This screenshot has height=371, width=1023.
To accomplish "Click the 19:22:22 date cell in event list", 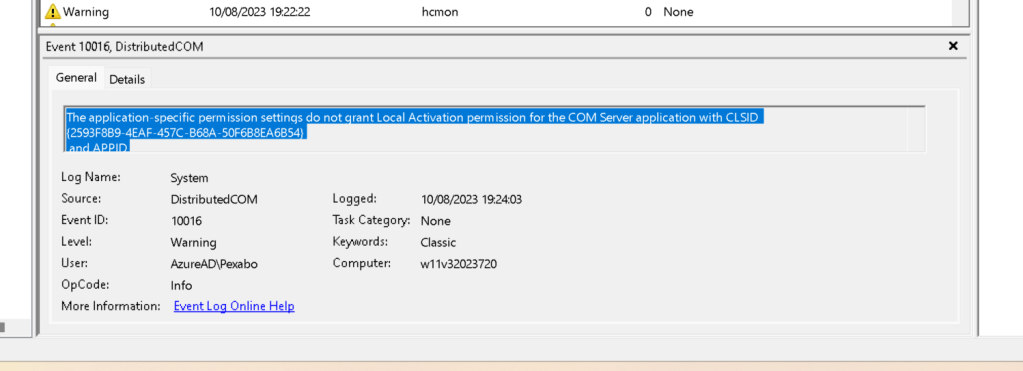I will [x=259, y=12].
